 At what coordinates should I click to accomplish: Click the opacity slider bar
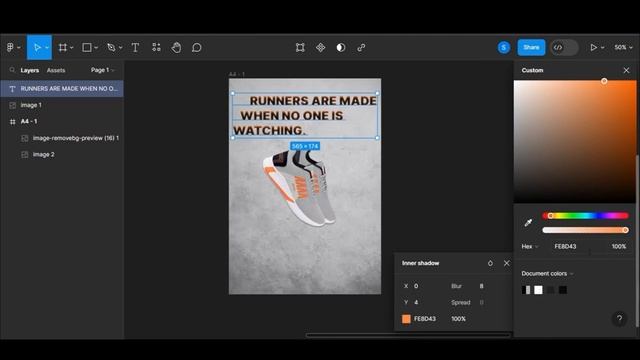[x=585, y=230]
